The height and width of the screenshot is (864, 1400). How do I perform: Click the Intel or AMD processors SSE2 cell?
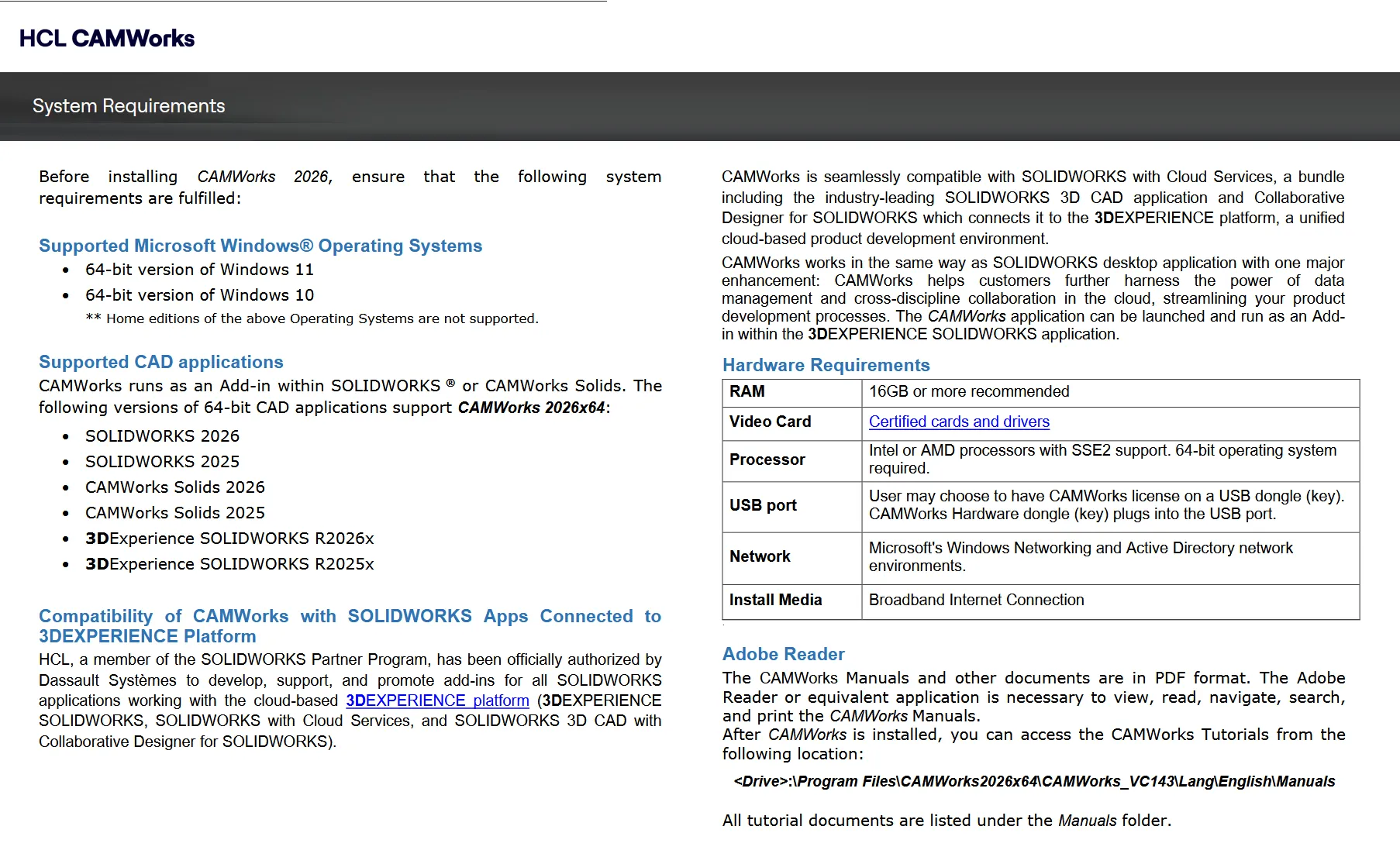[1111, 460]
